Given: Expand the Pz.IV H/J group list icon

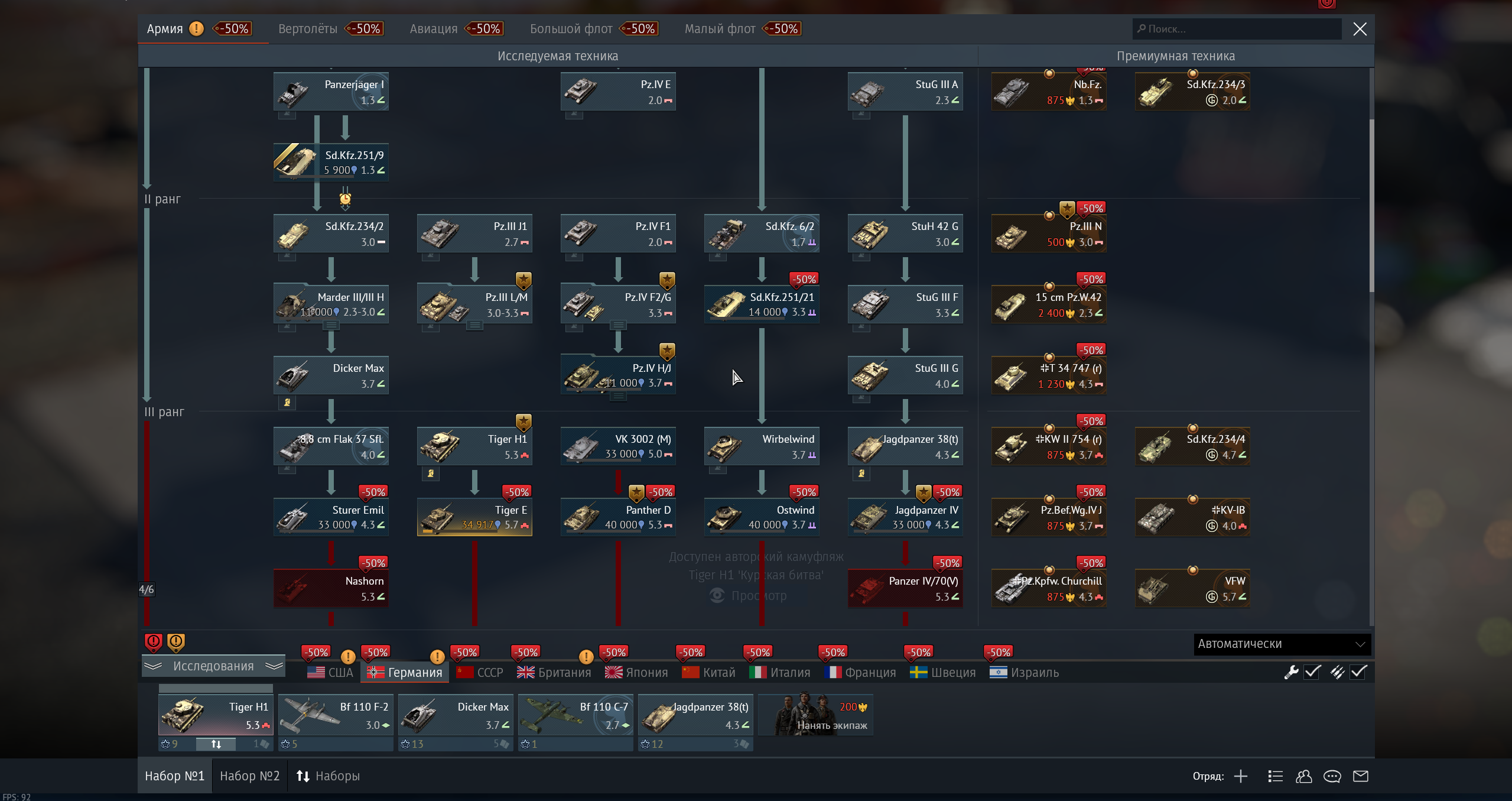Looking at the screenshot, I should tap(618, 396).
